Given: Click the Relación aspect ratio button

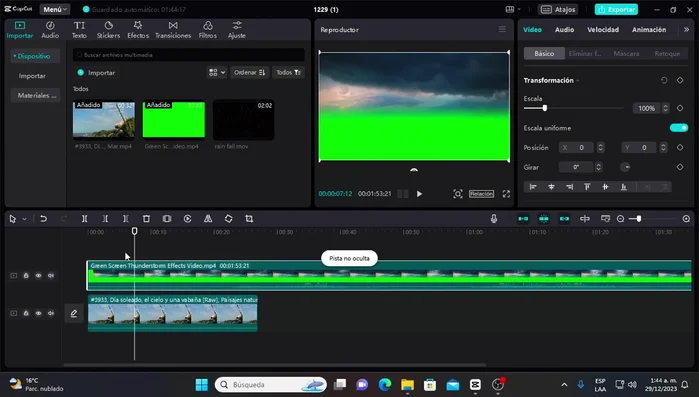Looking at the screenshot, I should tap(481, 194).
